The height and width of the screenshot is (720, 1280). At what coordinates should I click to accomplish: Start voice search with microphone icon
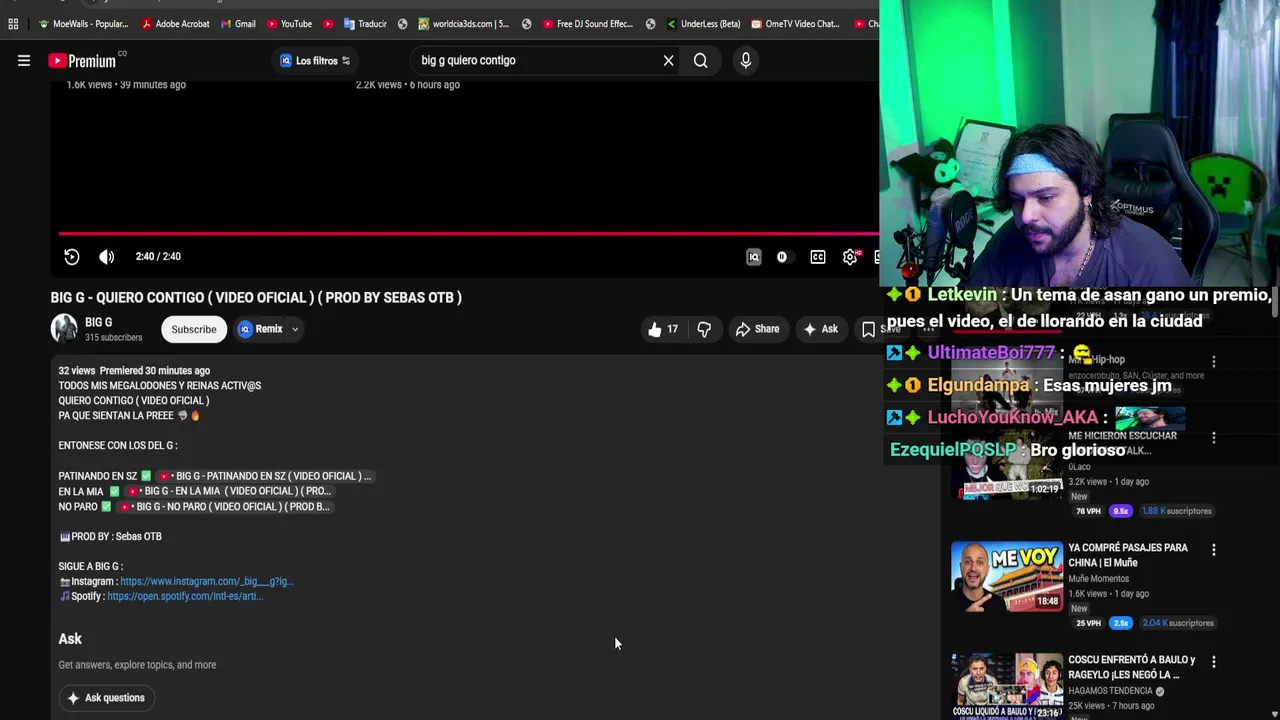tap(746, 61)
